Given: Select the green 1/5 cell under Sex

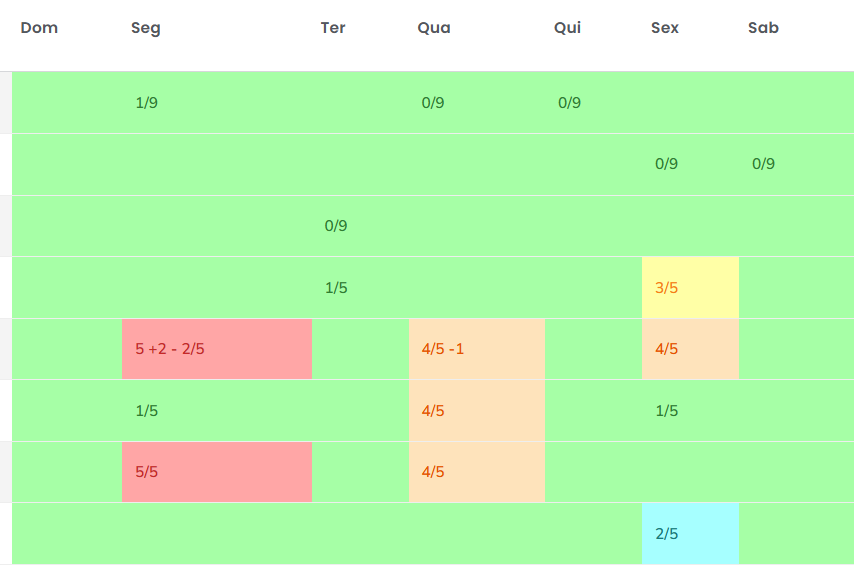Looking at the screenshot, I should tap(667, 411).
